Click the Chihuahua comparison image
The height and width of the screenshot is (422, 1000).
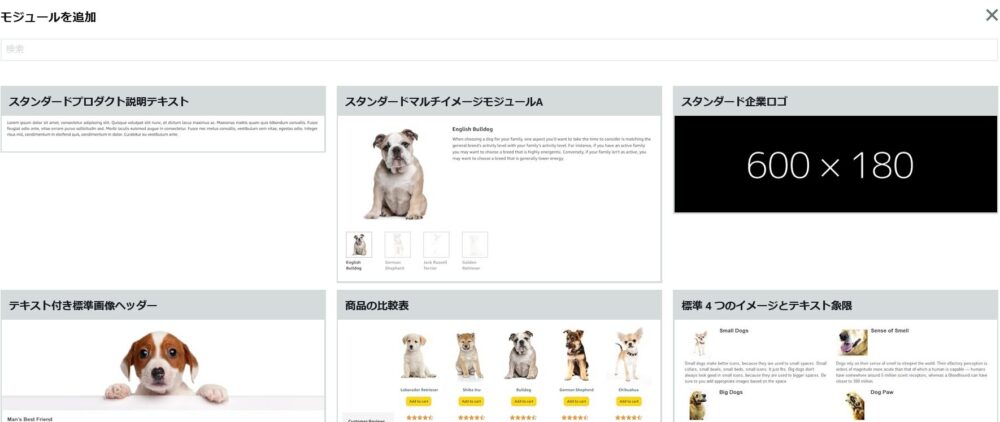pyautogui.click(x=629, y=356)
